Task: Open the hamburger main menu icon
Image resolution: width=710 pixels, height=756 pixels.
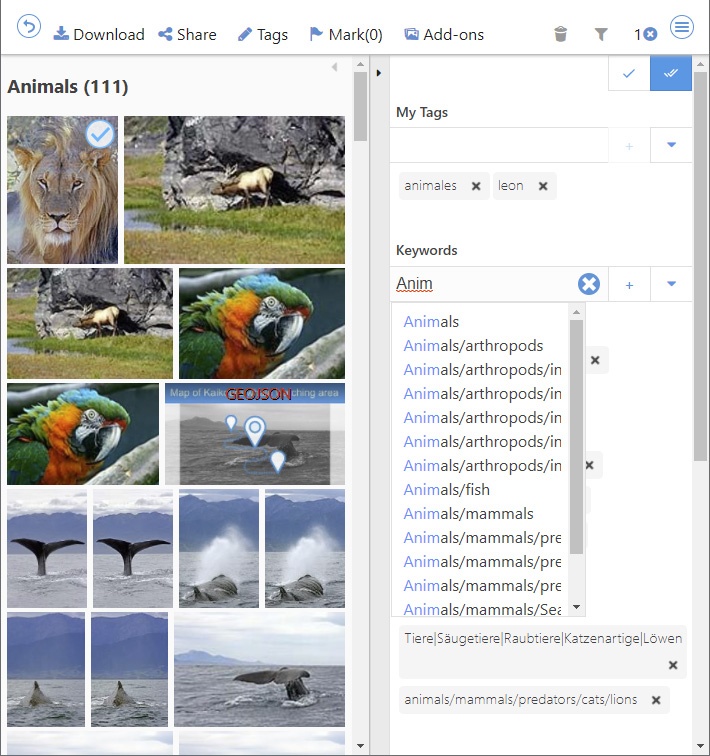Action: click(682, 28)
